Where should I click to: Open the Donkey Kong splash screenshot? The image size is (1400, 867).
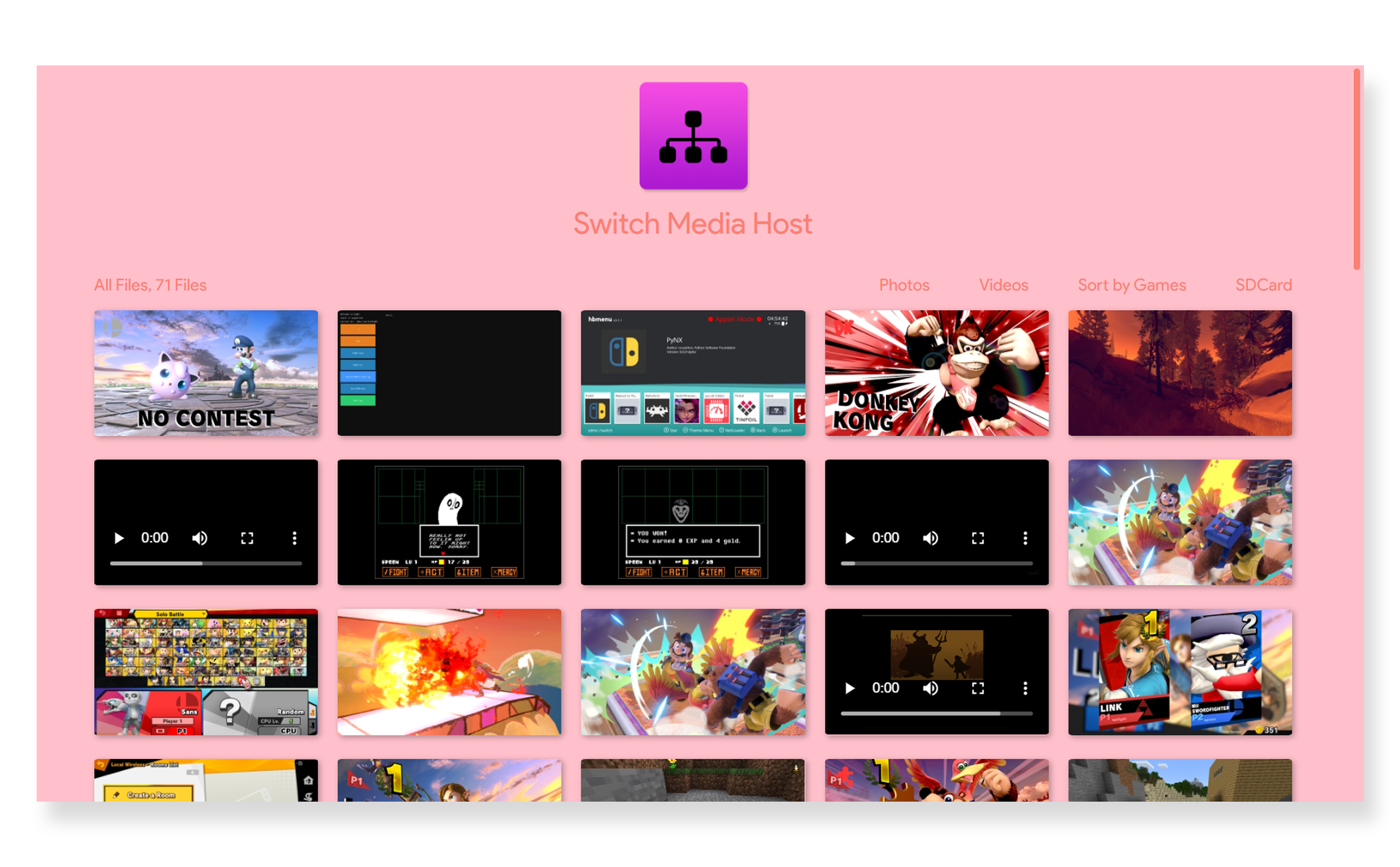click(x=937, y=373)
